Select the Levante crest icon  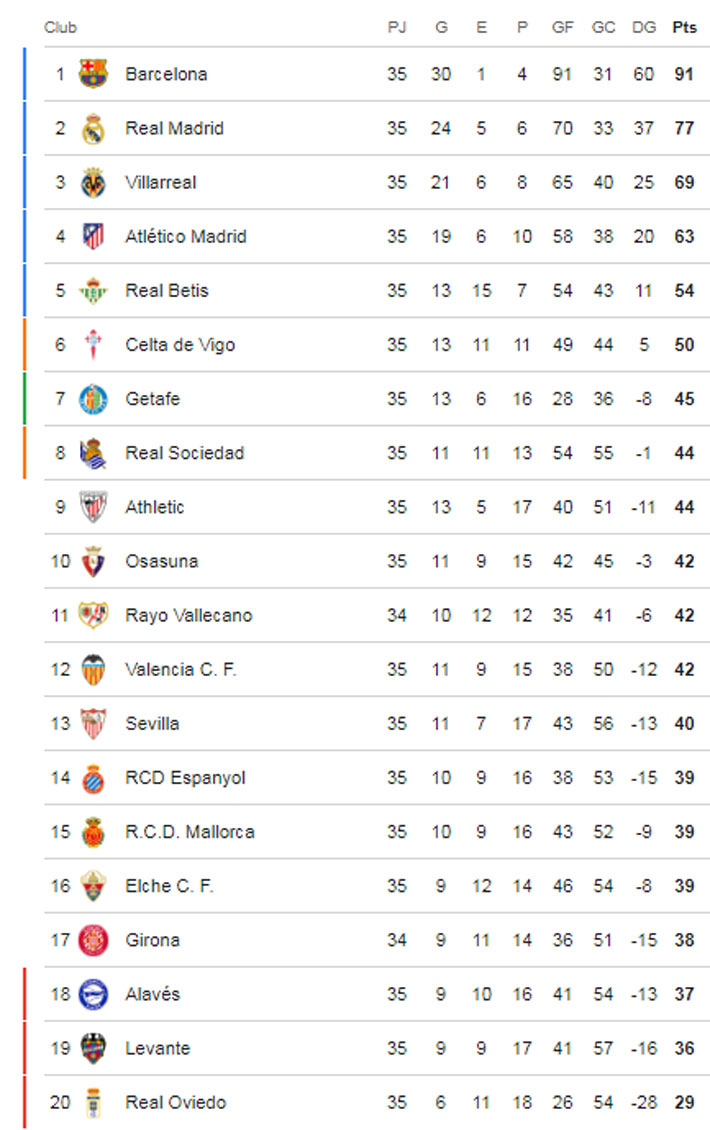click(x=93, y=1049)
